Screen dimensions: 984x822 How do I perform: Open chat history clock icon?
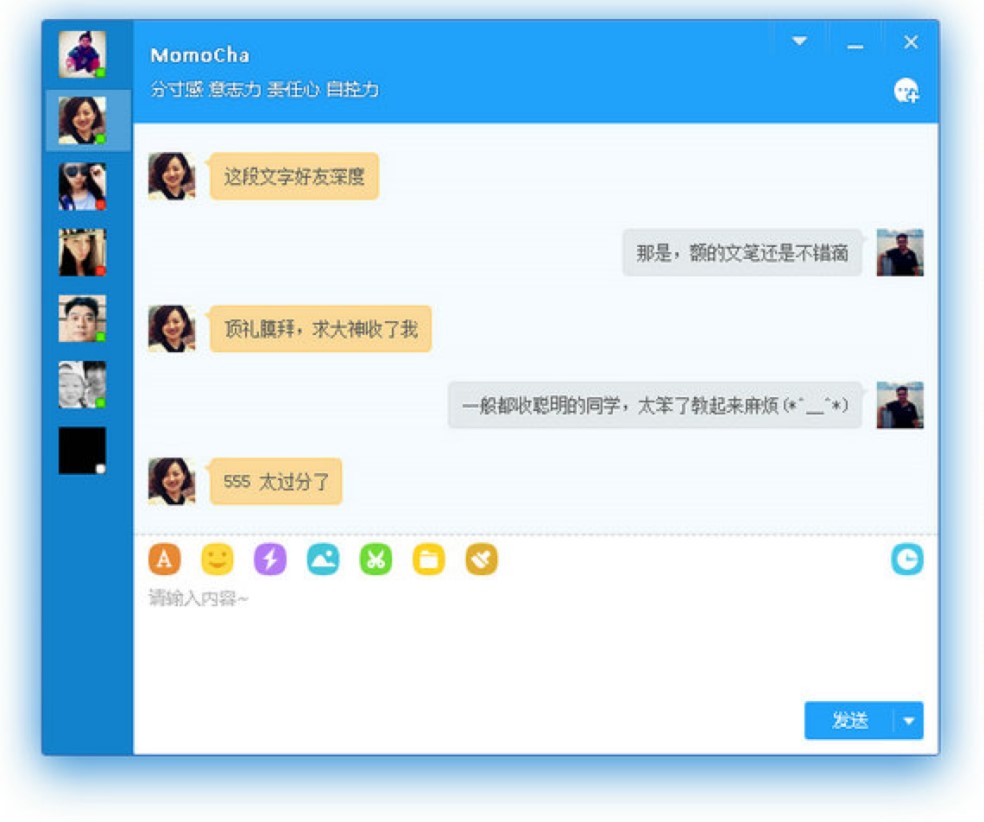click(907, 559)
